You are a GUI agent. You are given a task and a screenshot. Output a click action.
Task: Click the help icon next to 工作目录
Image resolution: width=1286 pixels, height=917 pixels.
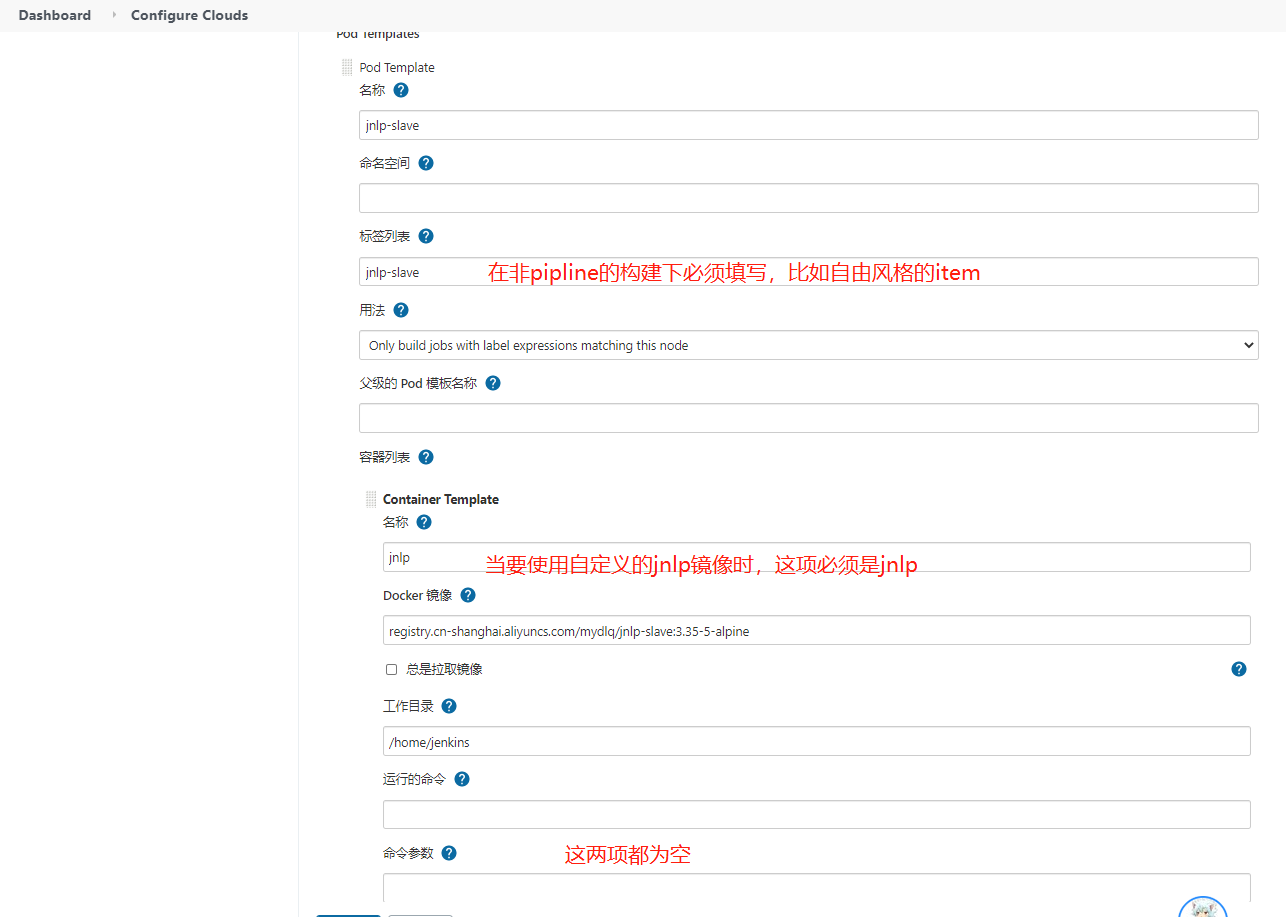click(x=448, y=705)
